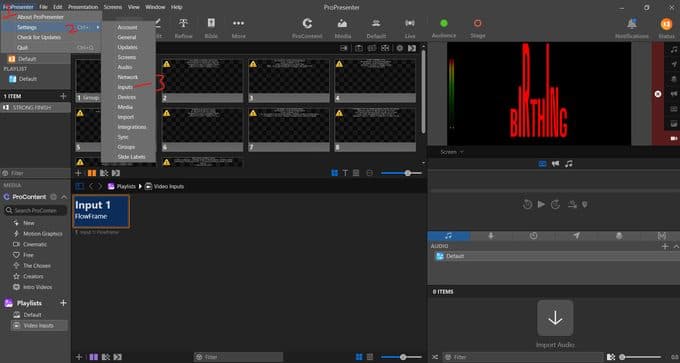Select the announcements transport control button

[x=556, y=164]
